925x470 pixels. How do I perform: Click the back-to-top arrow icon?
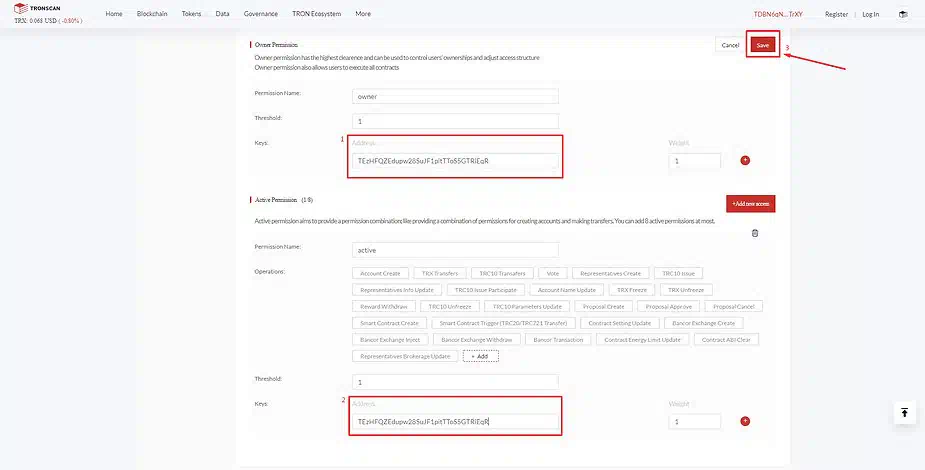click(x=904, y=412)
